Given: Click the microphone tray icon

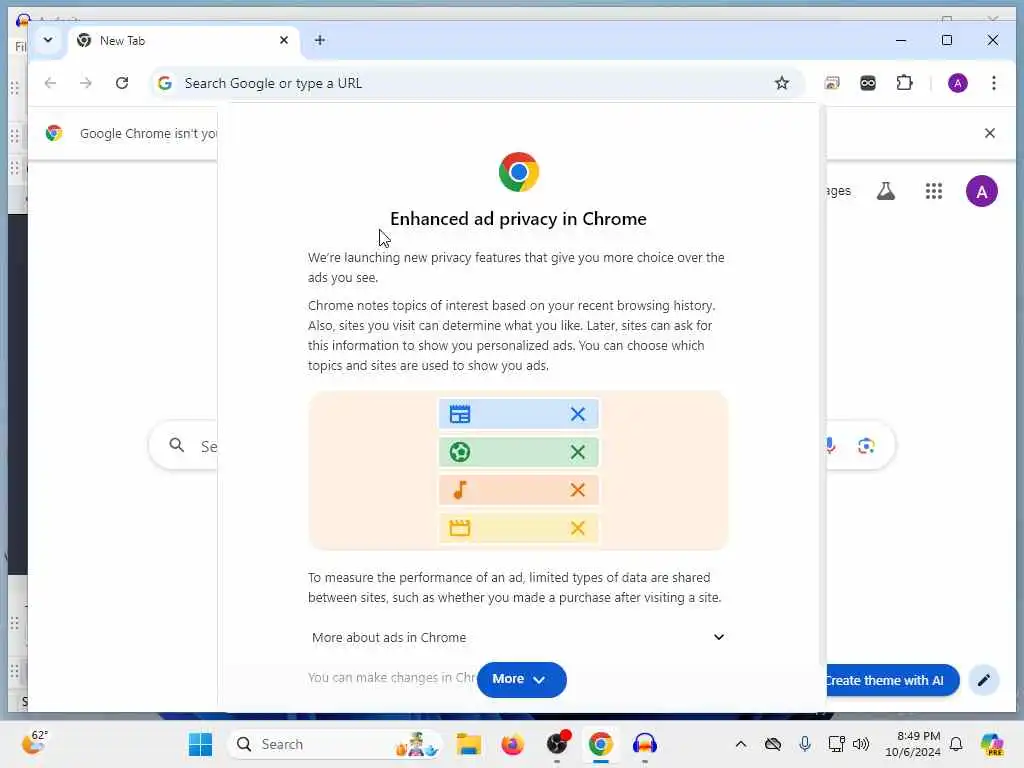Looking at the screenshot, I should pos(805,744).
